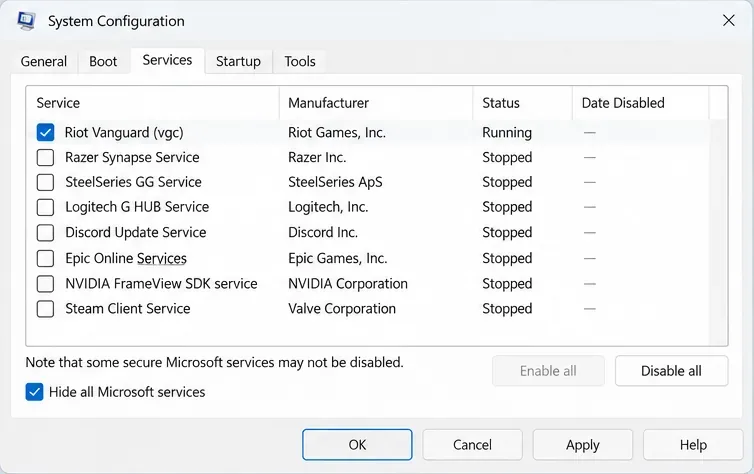The width and height of the screenshot is (754, 474).
Task: Switch to the General tab
Action: (44, 62)
